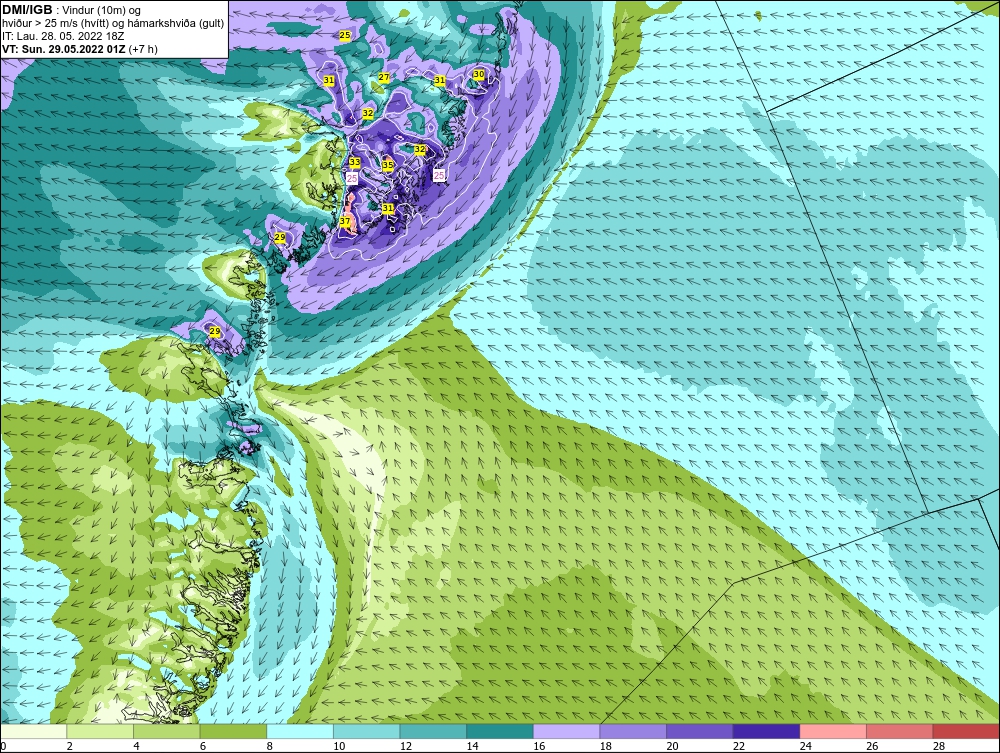This screenshot has width=1000, height=753.
Task: Click the yellow 37 maximum gust label
Action: coord(345,221)
